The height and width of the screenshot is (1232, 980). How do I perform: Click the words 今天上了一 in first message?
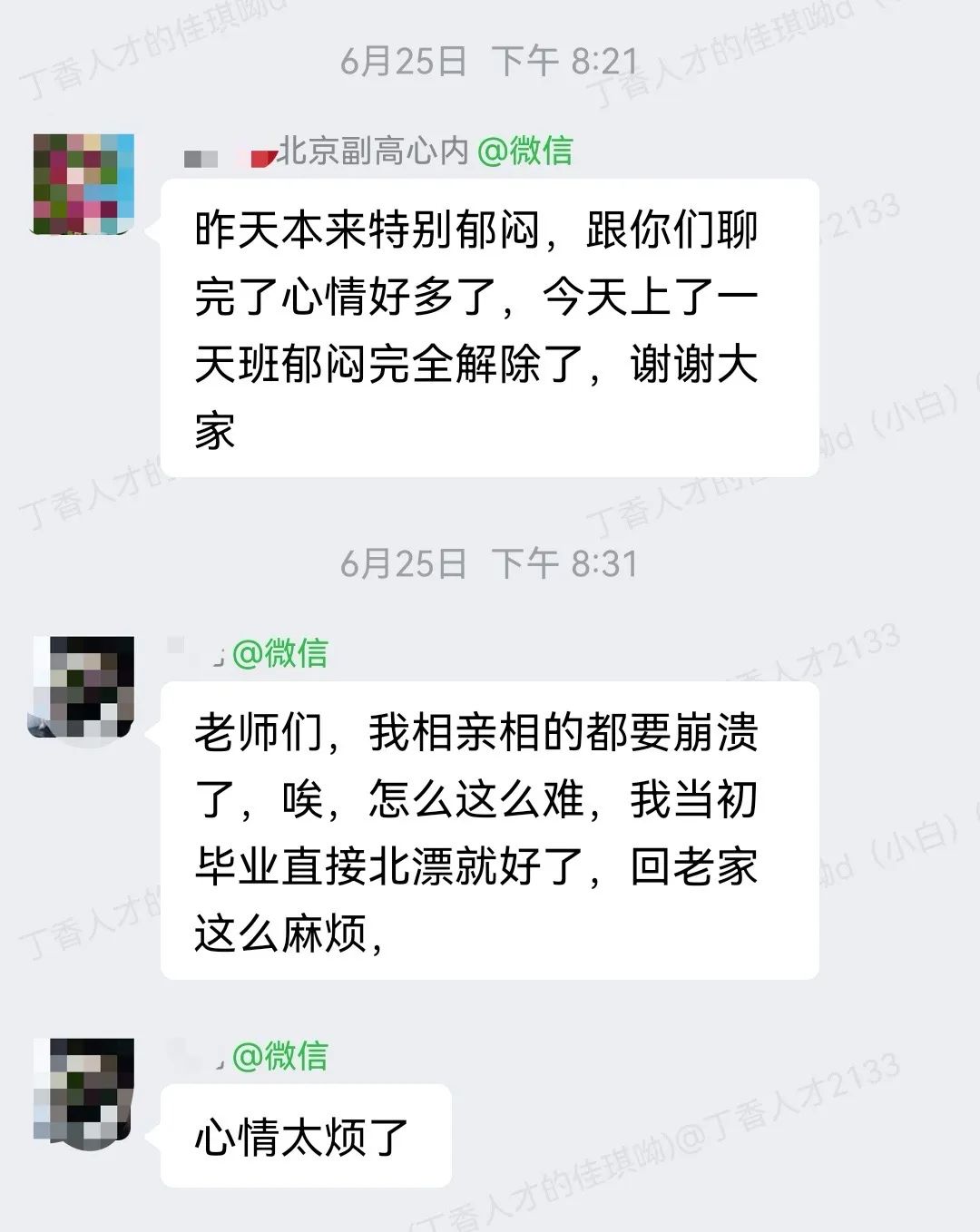point(651,298)
